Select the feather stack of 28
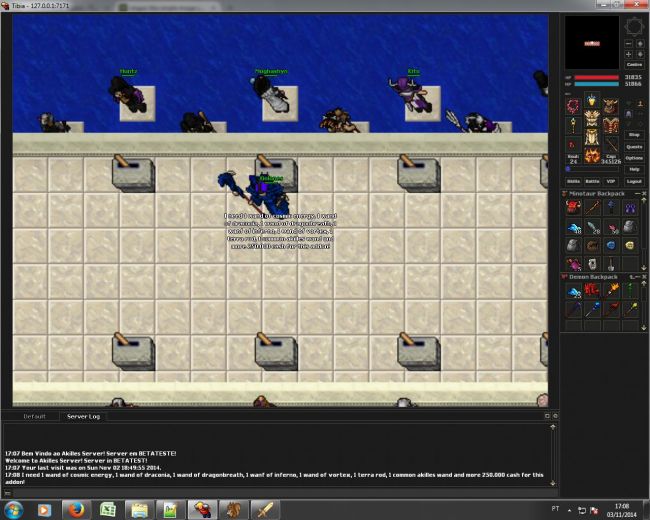Image resolution: width=650 pixels, height=520 pixels. (592, 227)
